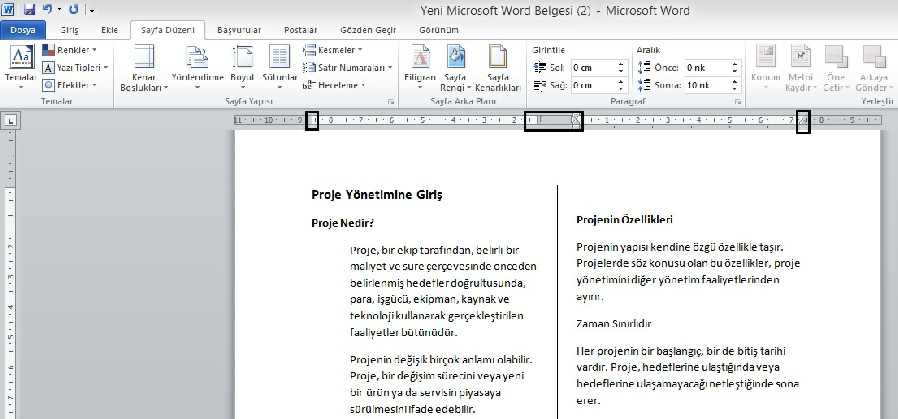This screenshot has height=419, width=898.
Task: Open the Paragraf dialog box launcher
Action: (737, 102)
